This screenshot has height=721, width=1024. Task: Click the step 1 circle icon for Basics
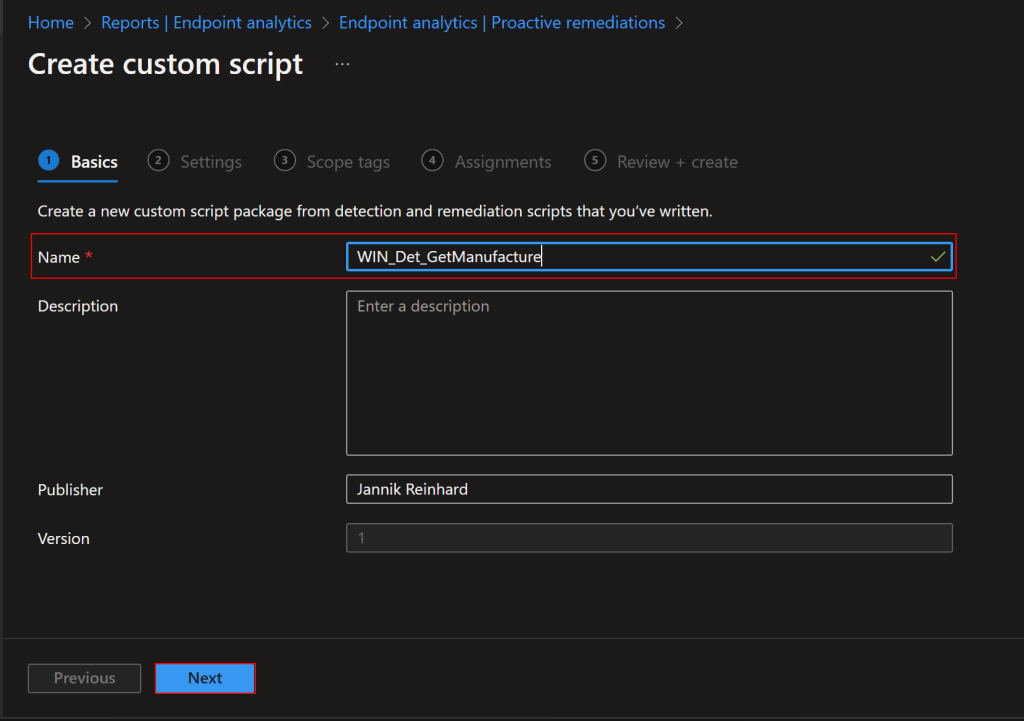coord(48,161)
